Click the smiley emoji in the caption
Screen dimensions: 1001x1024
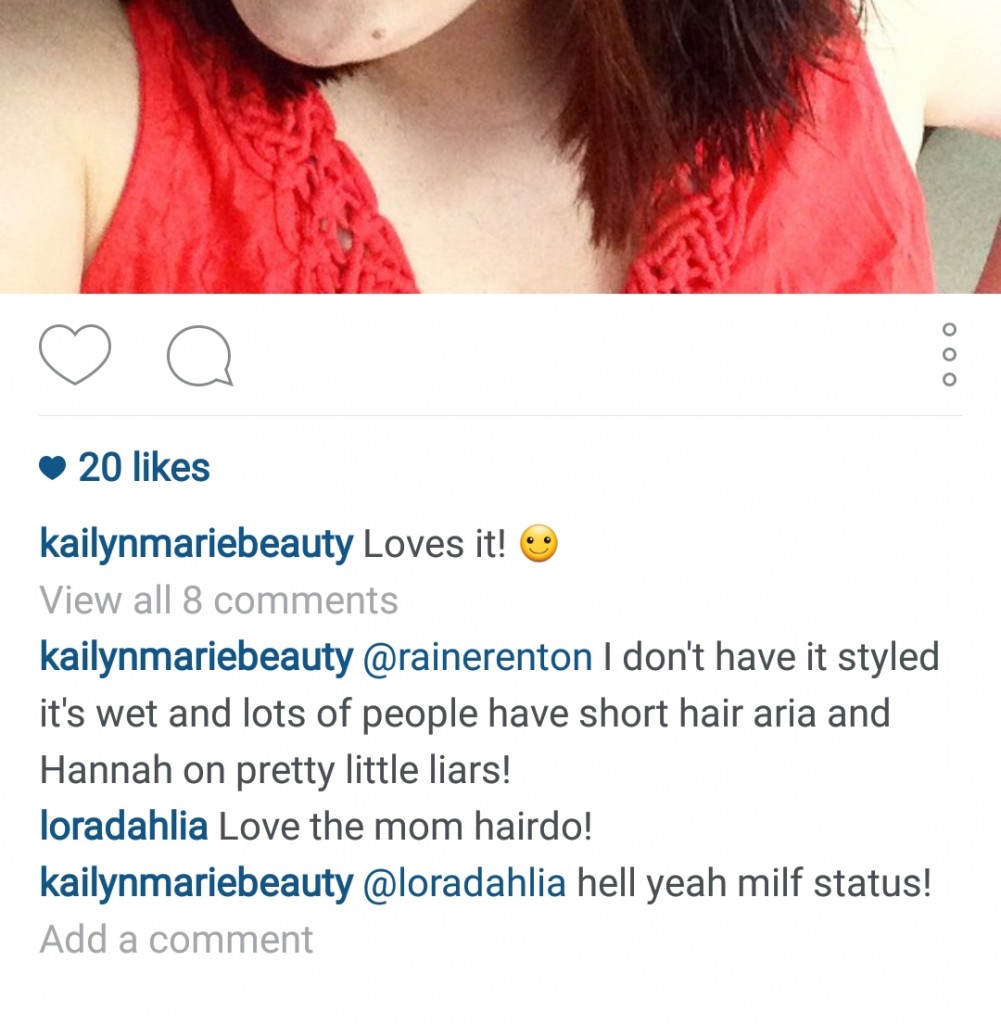tap(539, 543)
